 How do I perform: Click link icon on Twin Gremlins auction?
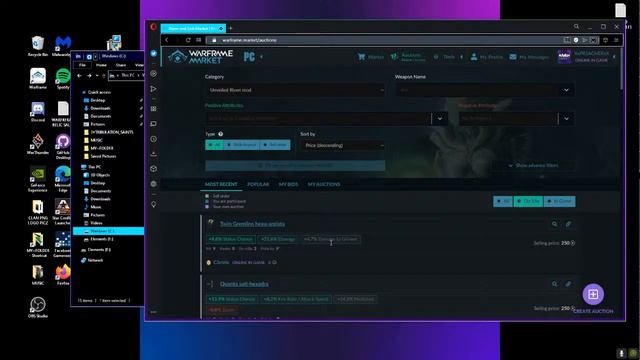(568, 224)
